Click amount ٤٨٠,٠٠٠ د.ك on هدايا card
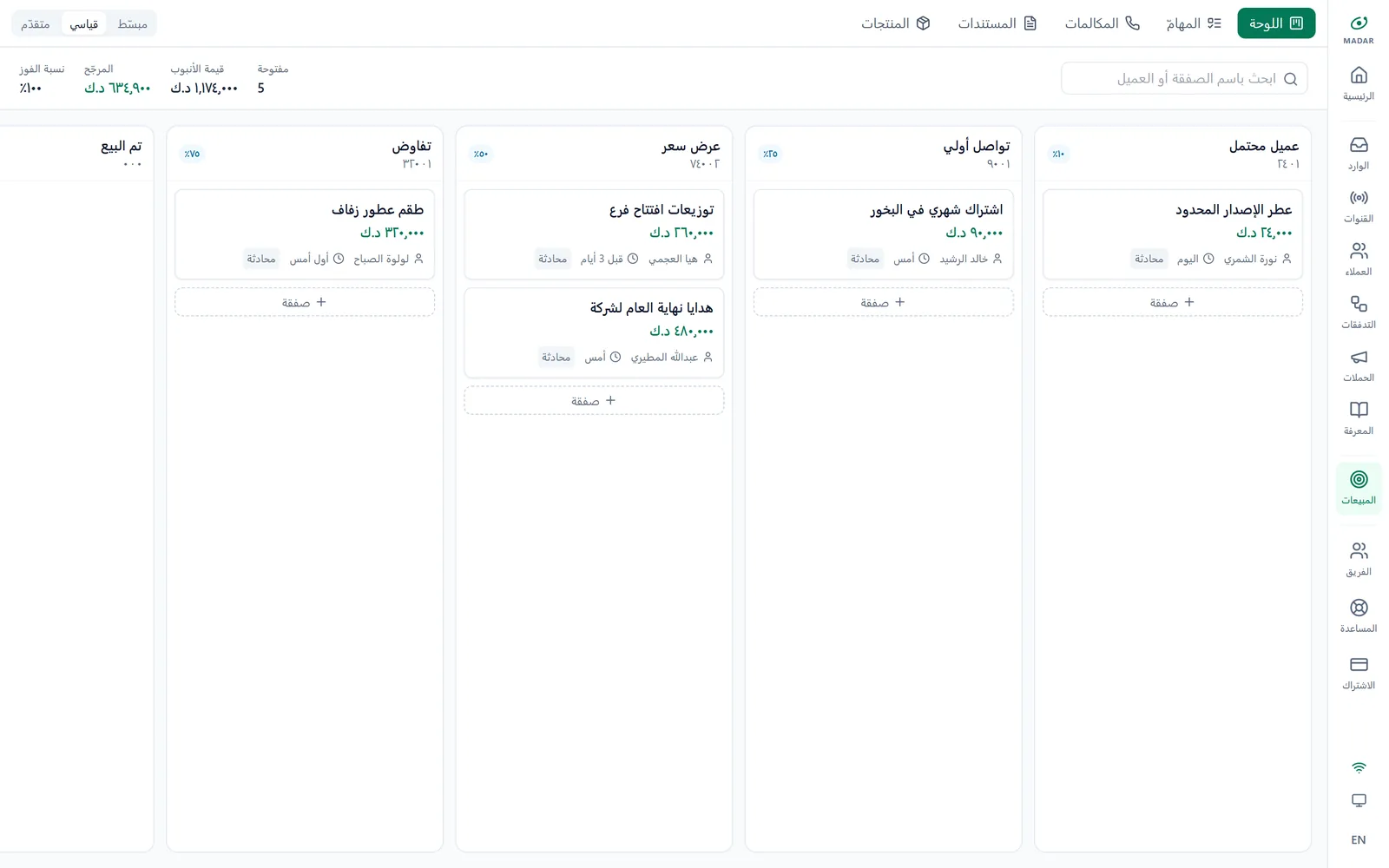Screen dimensions: 1389x868 tap(681, 331)
